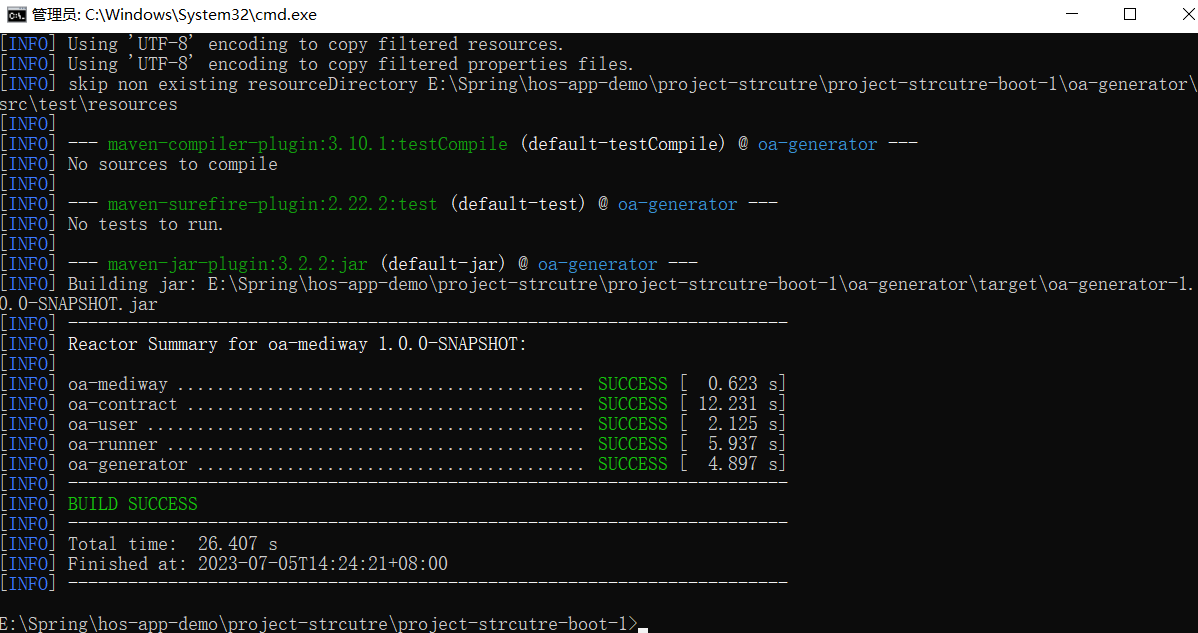Click the cmd.exe icon in title bar

pos(16,14)
